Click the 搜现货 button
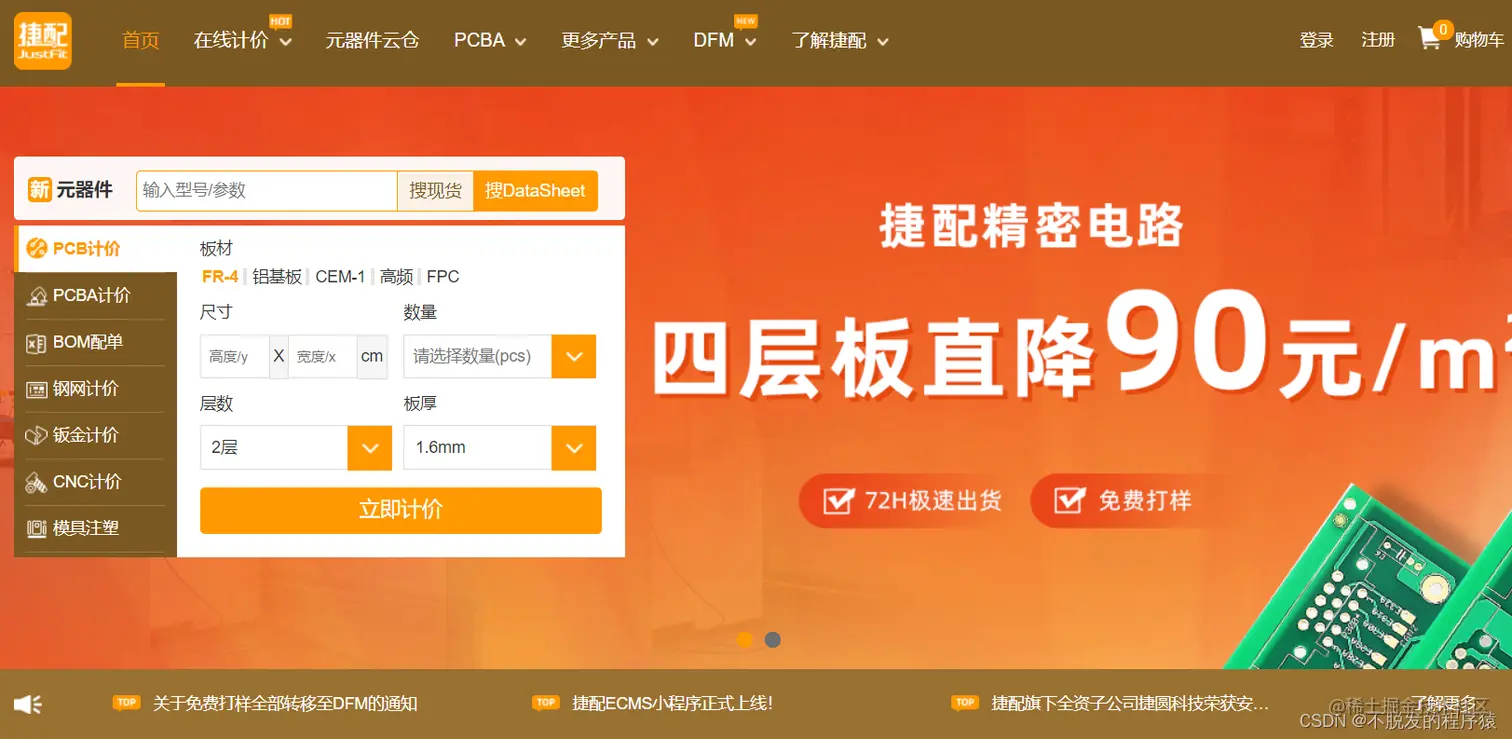The height and width of the screenshot is (739, 1512). pyautogui.click(x=435, y=190)
